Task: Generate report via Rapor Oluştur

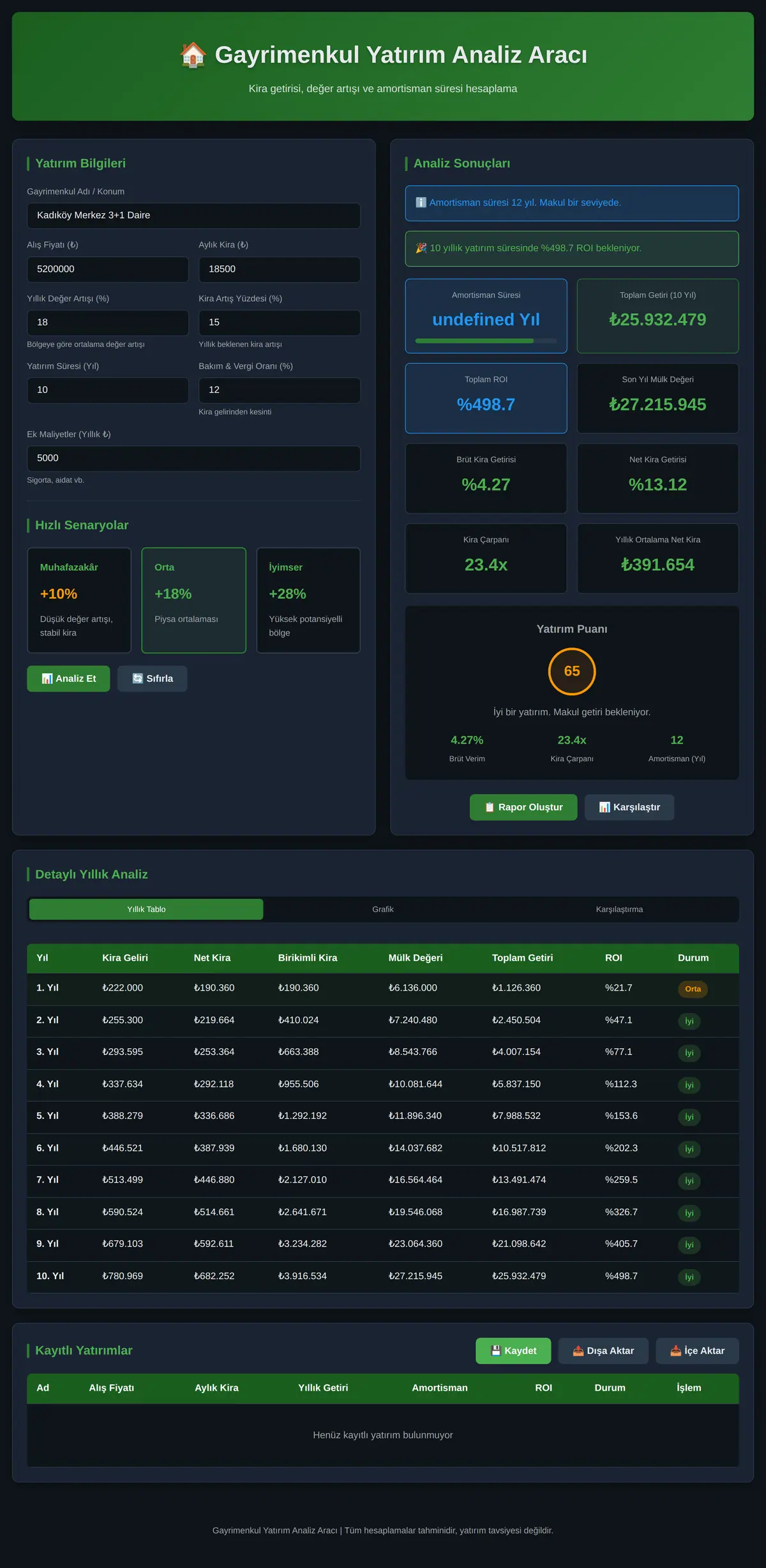Action: pos(523,807)
